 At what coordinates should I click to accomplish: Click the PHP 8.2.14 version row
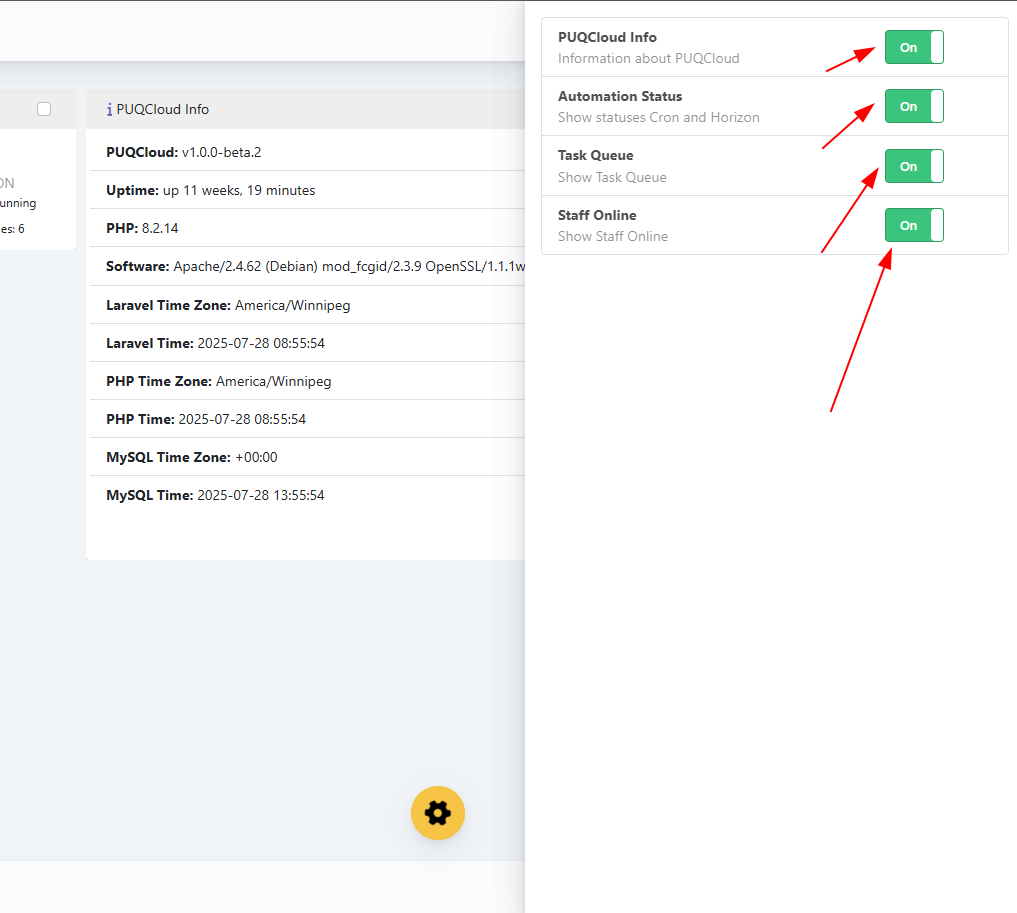pos(307,228)
